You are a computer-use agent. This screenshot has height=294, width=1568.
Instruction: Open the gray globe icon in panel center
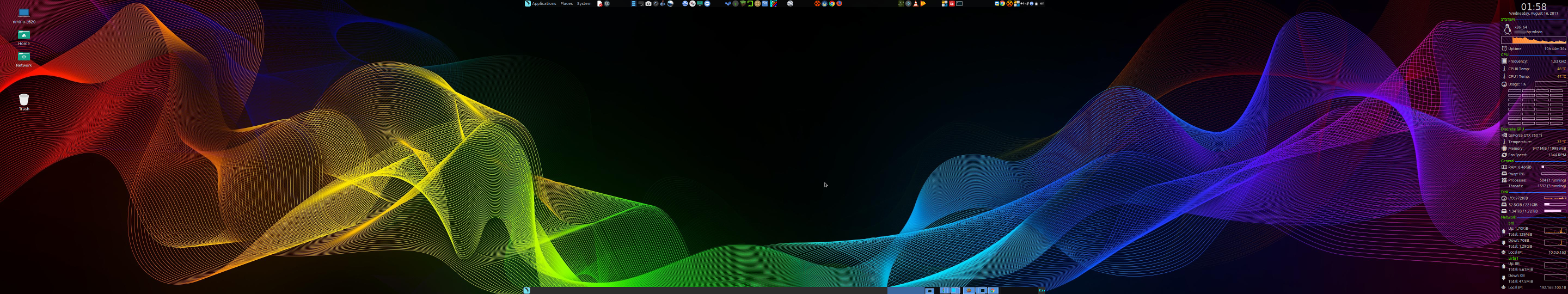[x=790, y=4]
